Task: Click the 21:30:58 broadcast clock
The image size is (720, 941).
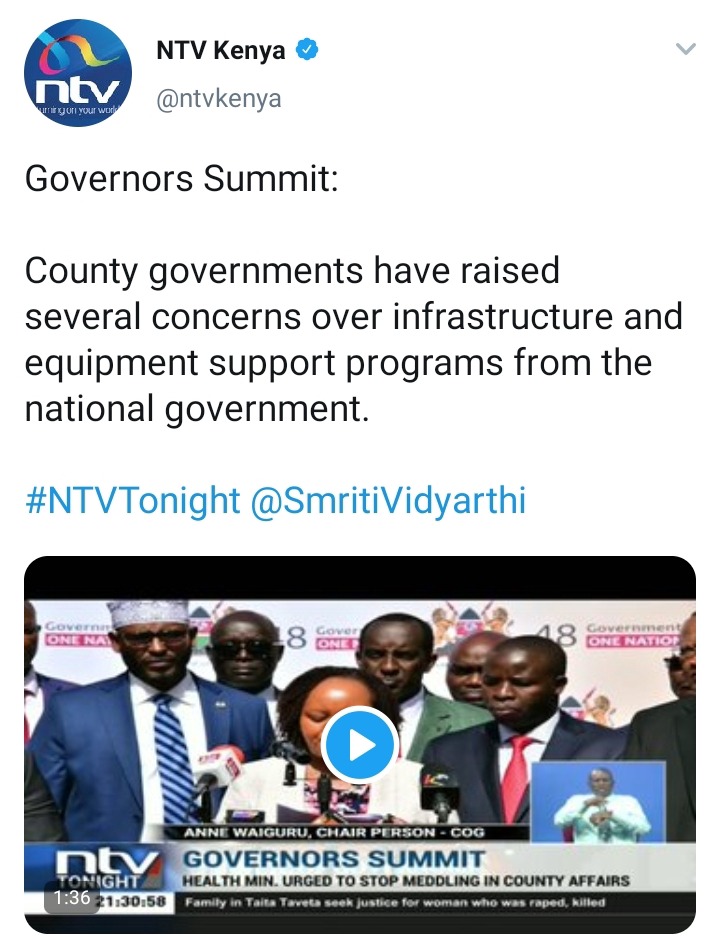Action: (x=135, y=902)
